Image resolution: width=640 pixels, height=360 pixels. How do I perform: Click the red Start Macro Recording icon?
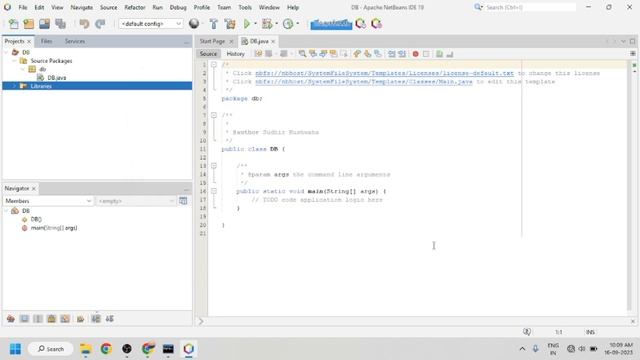[416, 54]
